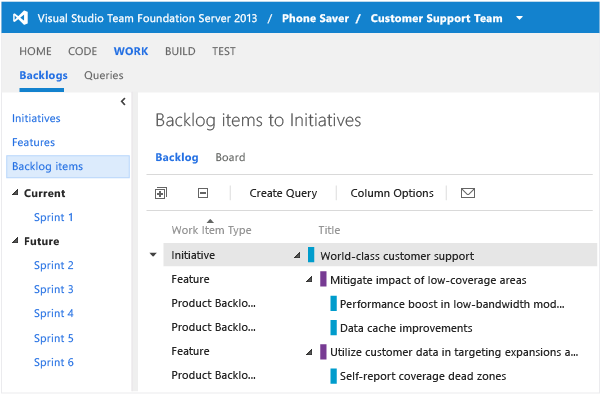Open Sprint 4 under Future

[x=54, y=313]
